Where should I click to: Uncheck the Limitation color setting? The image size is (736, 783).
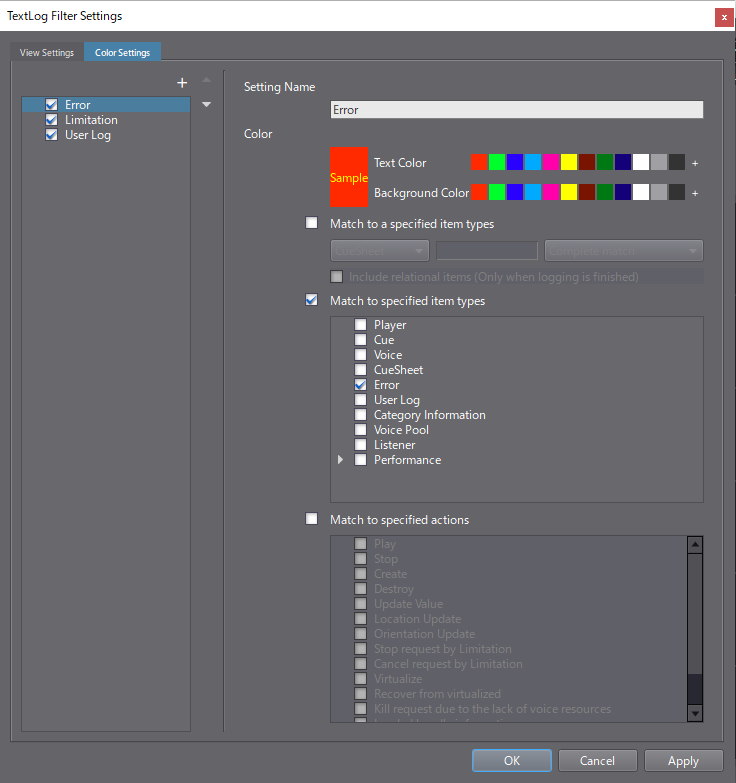(x=52, y=120)
